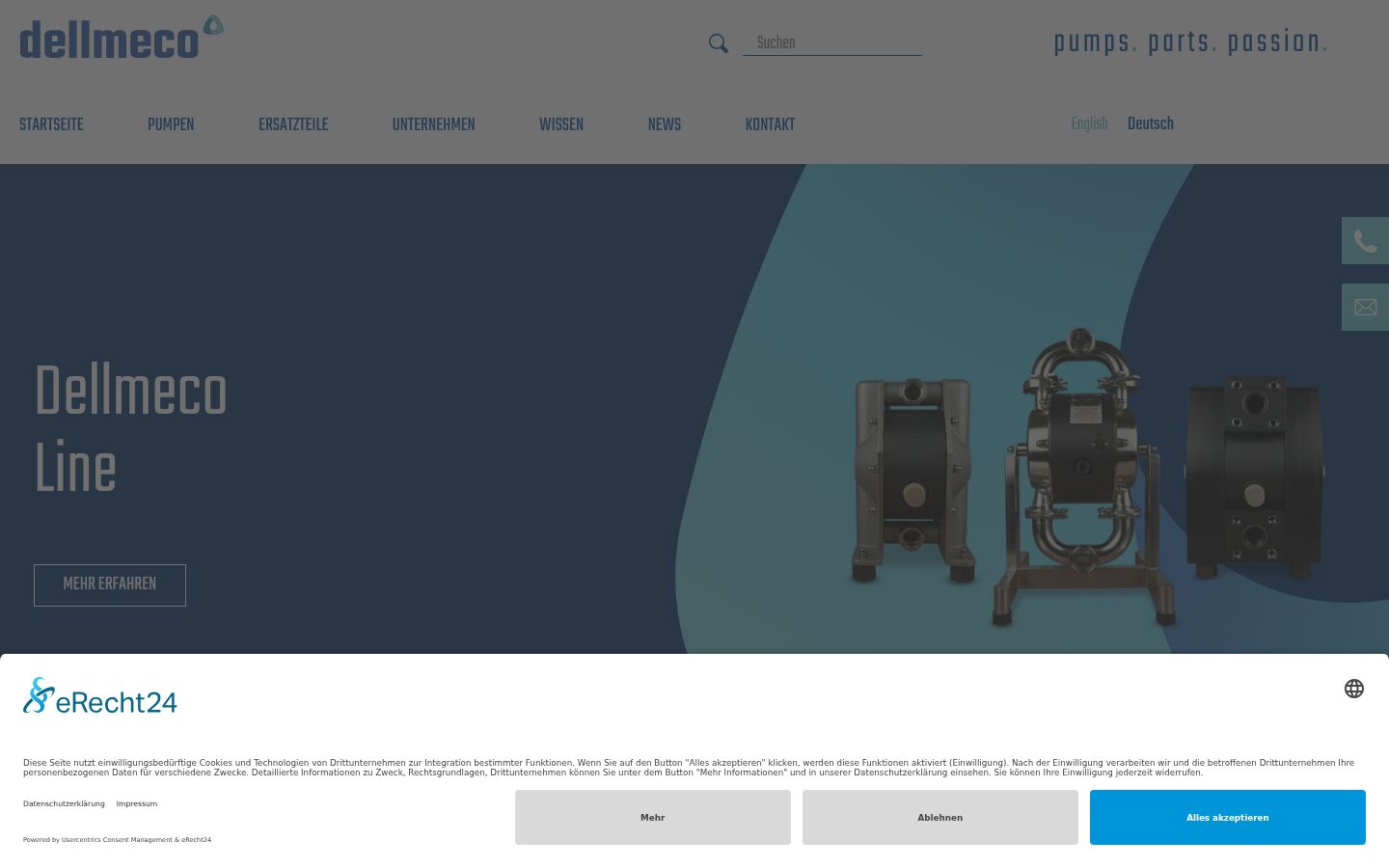
Task: Open language globe in cookie banner
Action: click(1354, 689)
